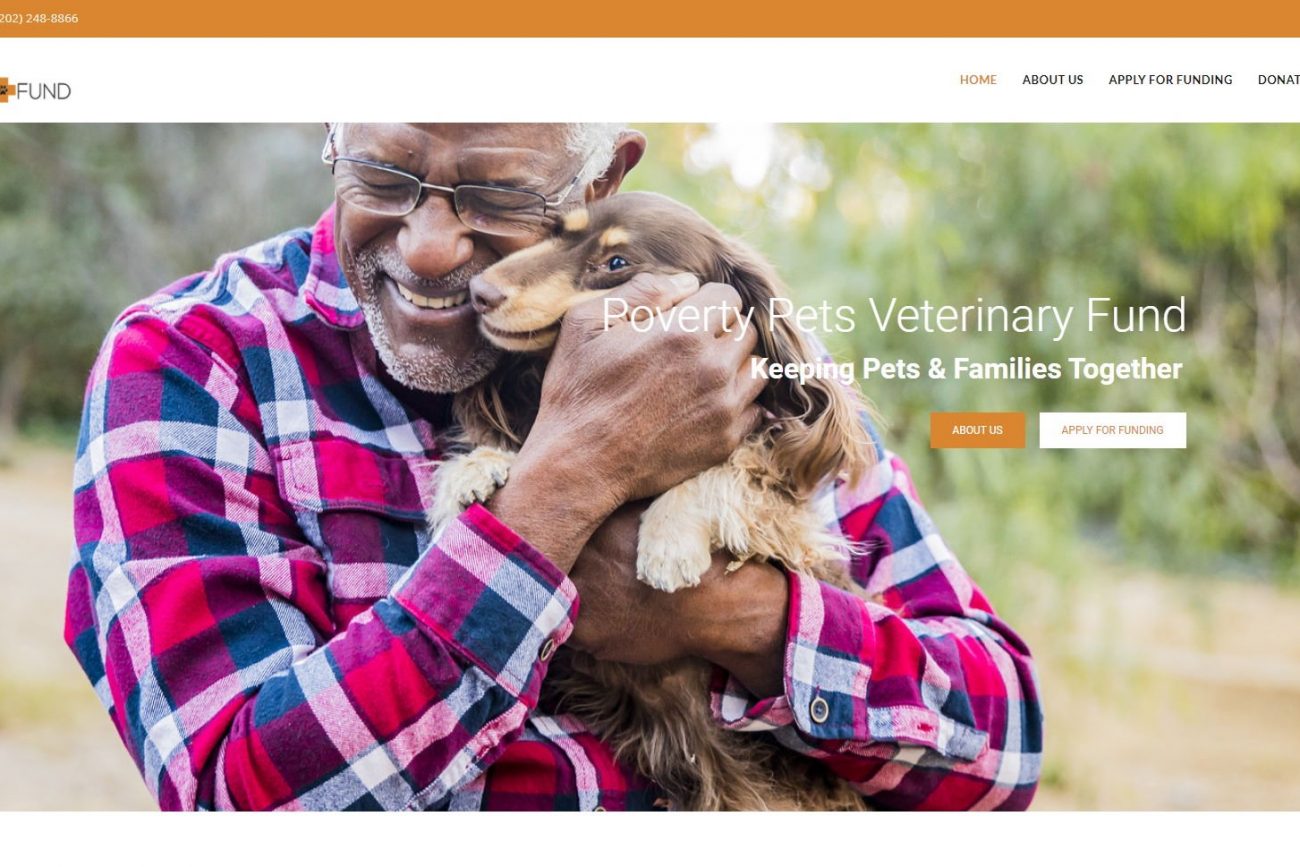
Task: Select the DONATE nav item
Action: [x=1279, y=80]
